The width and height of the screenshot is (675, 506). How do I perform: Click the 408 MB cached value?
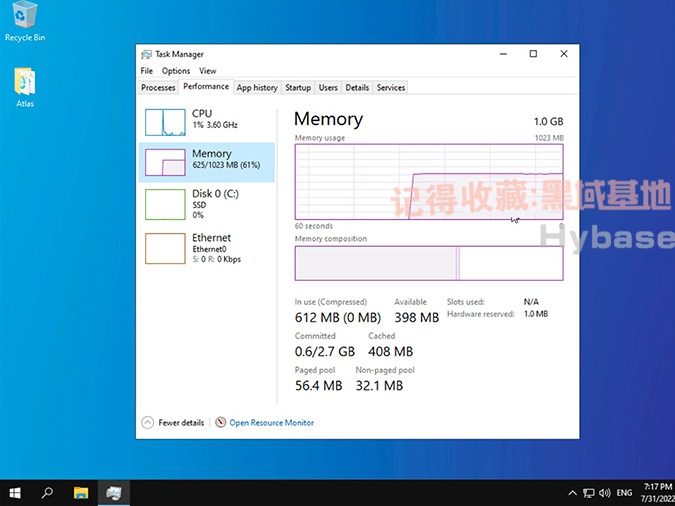[390, 351]
